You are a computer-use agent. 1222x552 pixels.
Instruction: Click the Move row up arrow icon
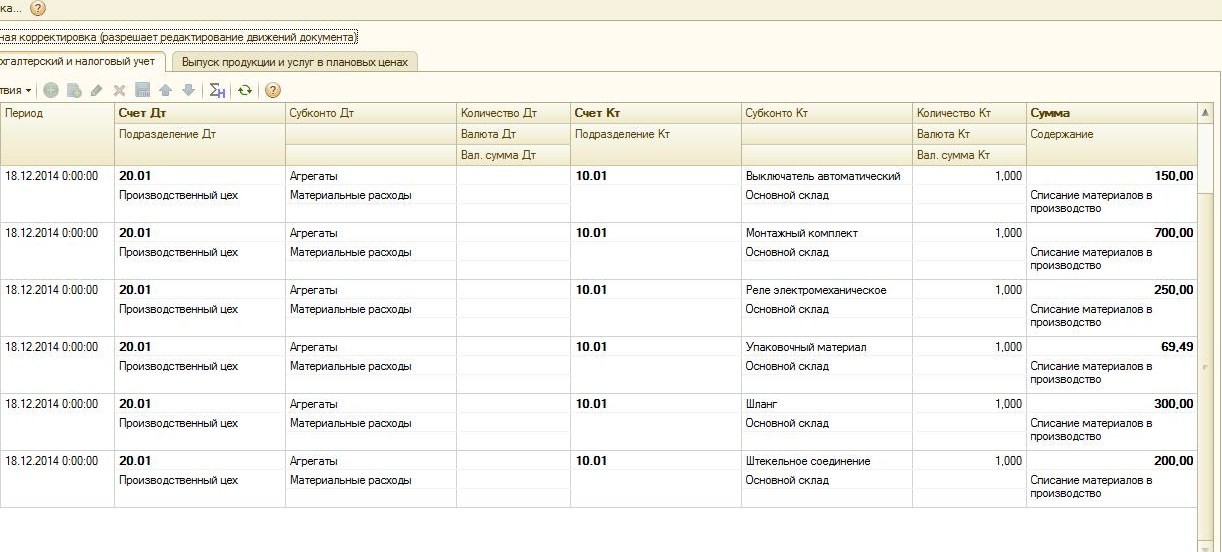[x=166, y=90]
